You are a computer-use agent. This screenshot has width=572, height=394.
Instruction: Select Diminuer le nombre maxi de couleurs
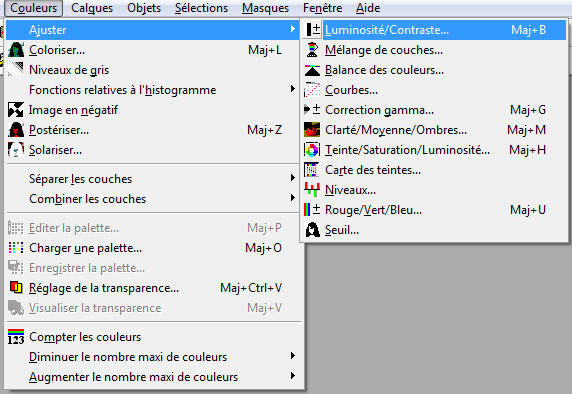pyautogui.click(x=153, y=357)
